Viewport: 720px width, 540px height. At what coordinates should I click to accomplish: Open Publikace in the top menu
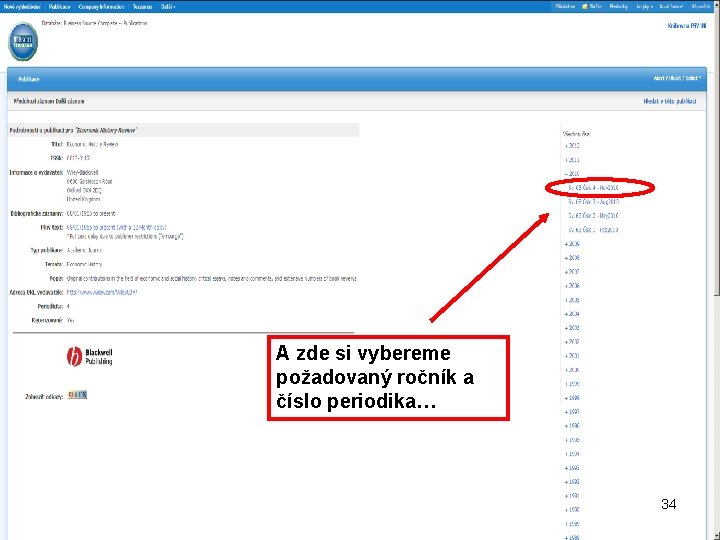[x=60, y=6]
